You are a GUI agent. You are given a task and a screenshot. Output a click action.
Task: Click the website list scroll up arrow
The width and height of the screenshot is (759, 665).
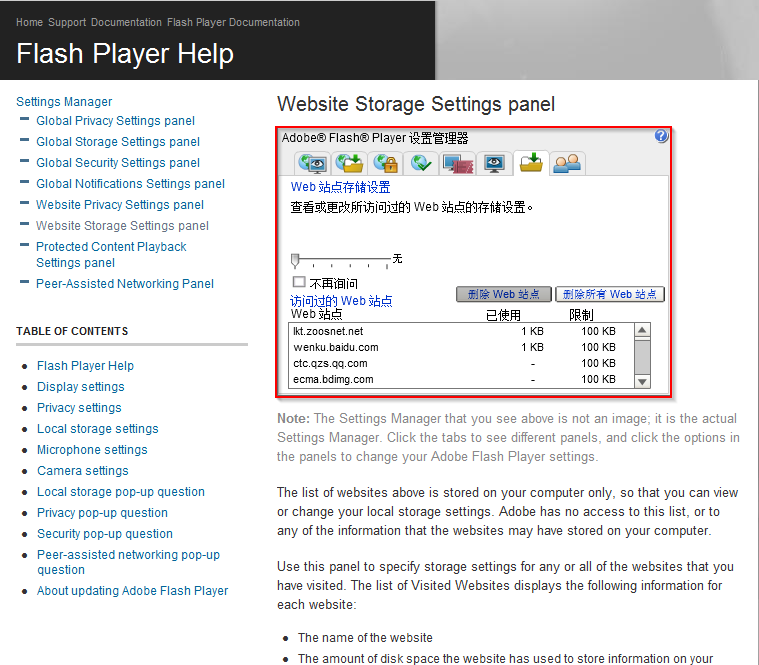(x=642, y=331)
